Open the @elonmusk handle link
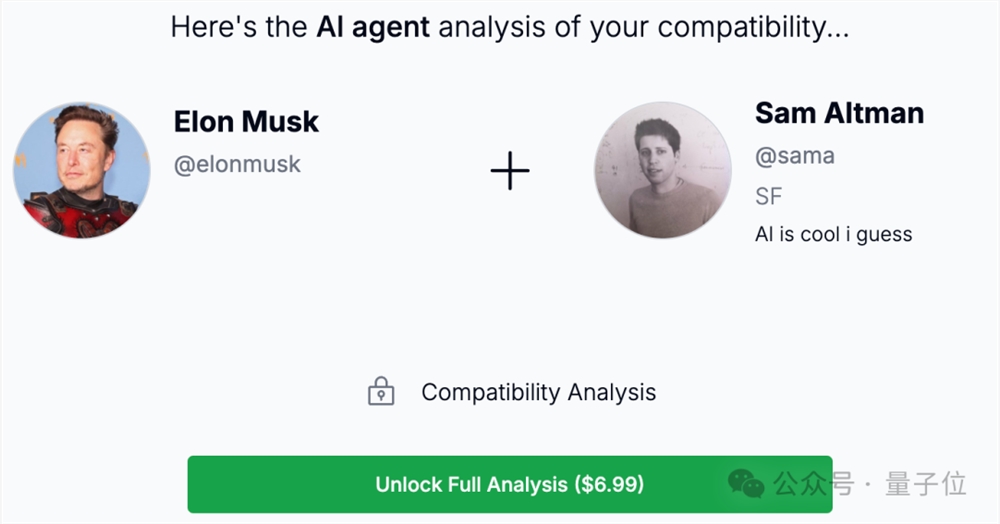Screen dimensions: 1000x524 [237, 164]
